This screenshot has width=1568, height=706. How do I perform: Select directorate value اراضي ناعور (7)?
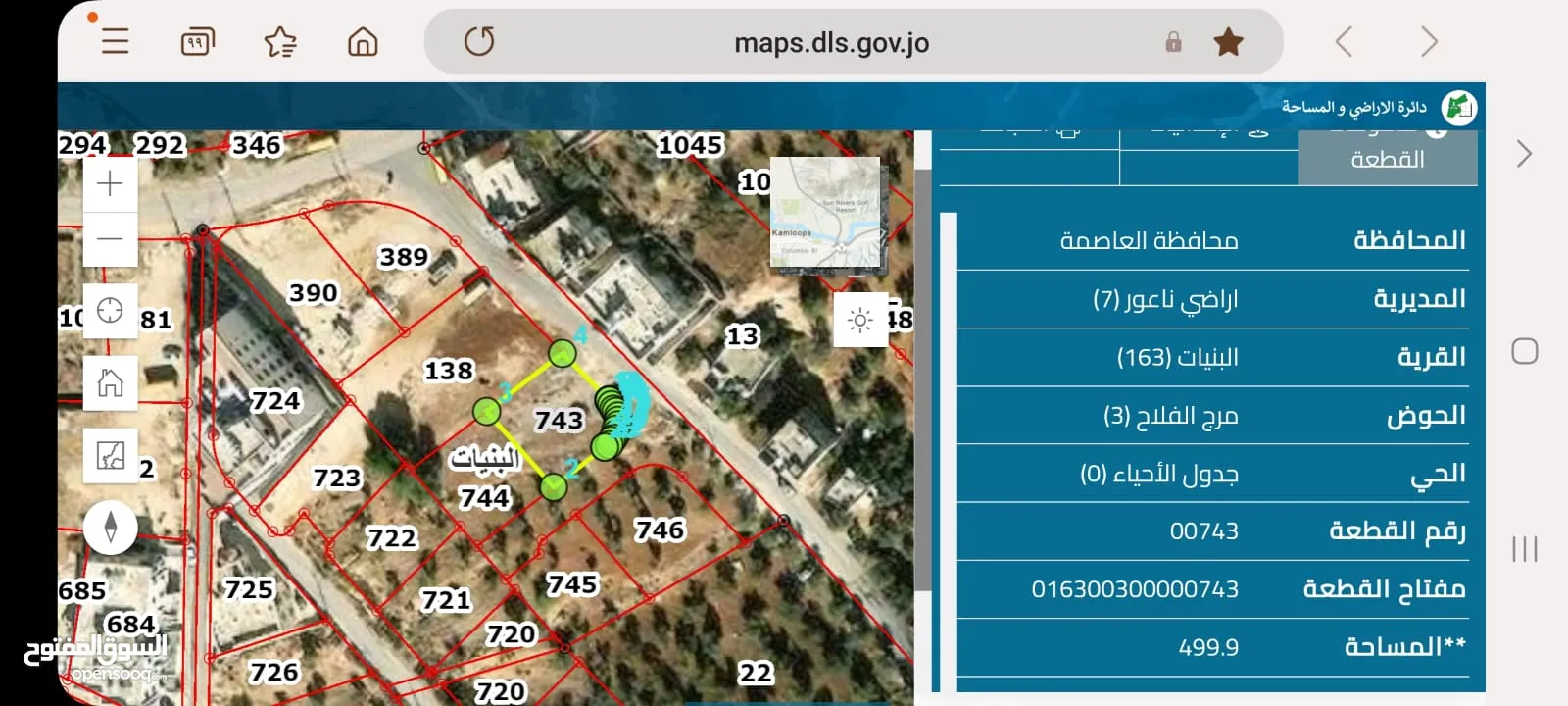click(x=1166, y=299)
